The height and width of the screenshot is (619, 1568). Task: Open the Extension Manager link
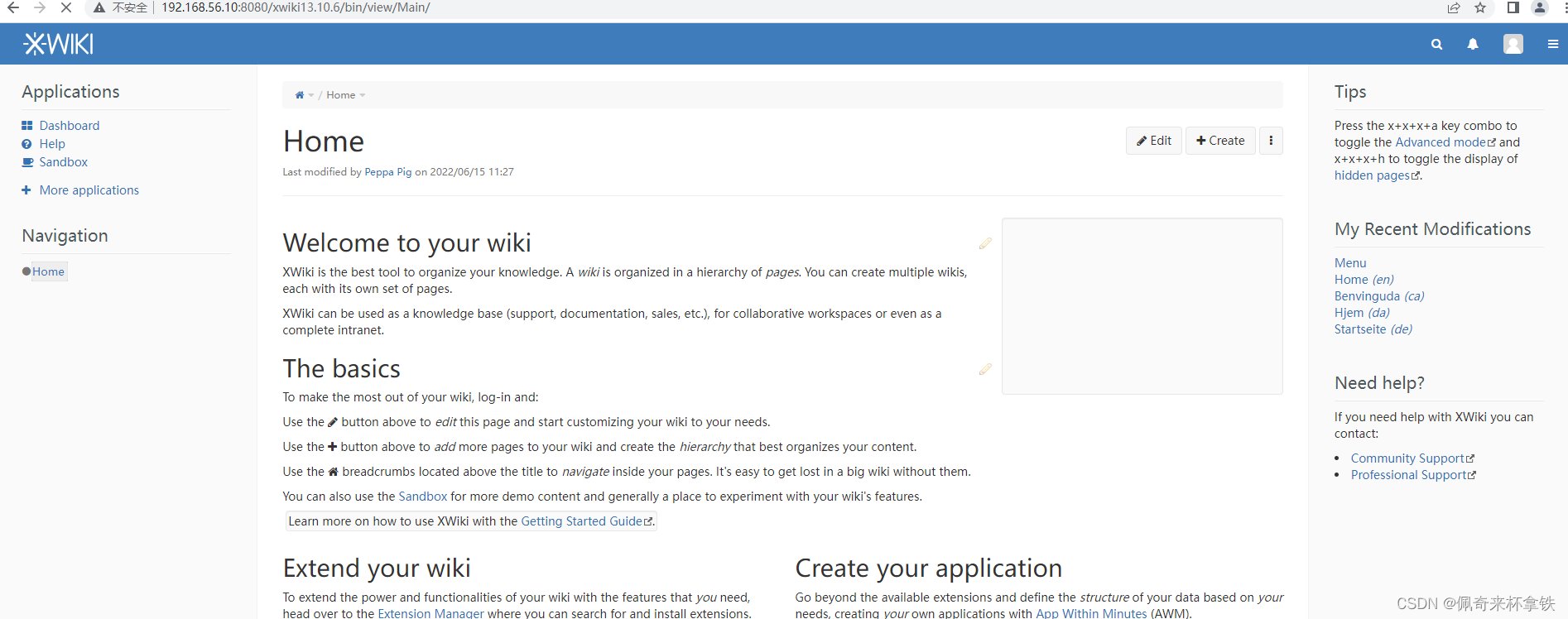click(430, 613)
